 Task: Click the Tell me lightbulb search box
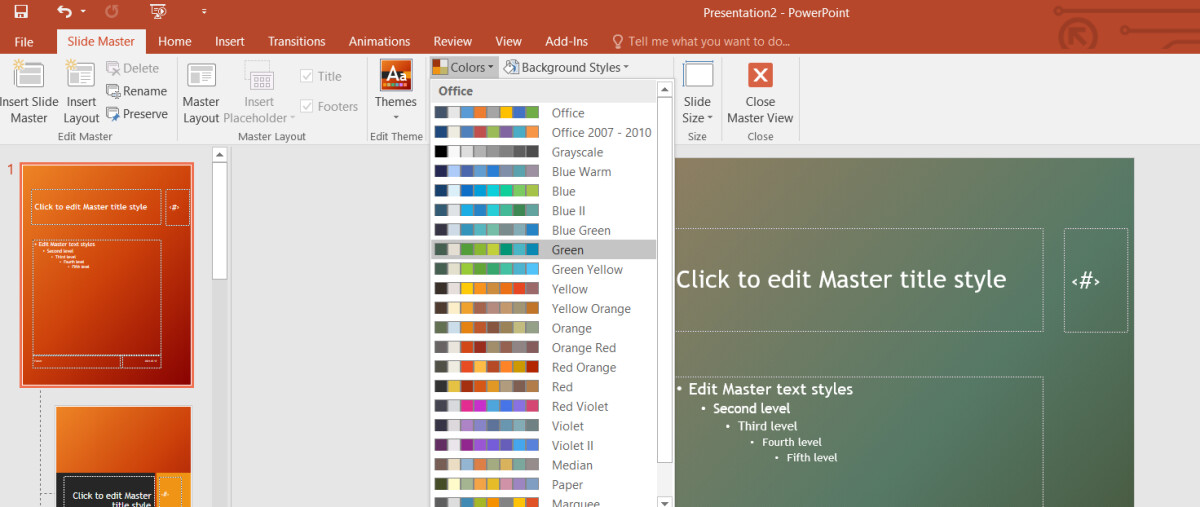click(x=700, y=41)
